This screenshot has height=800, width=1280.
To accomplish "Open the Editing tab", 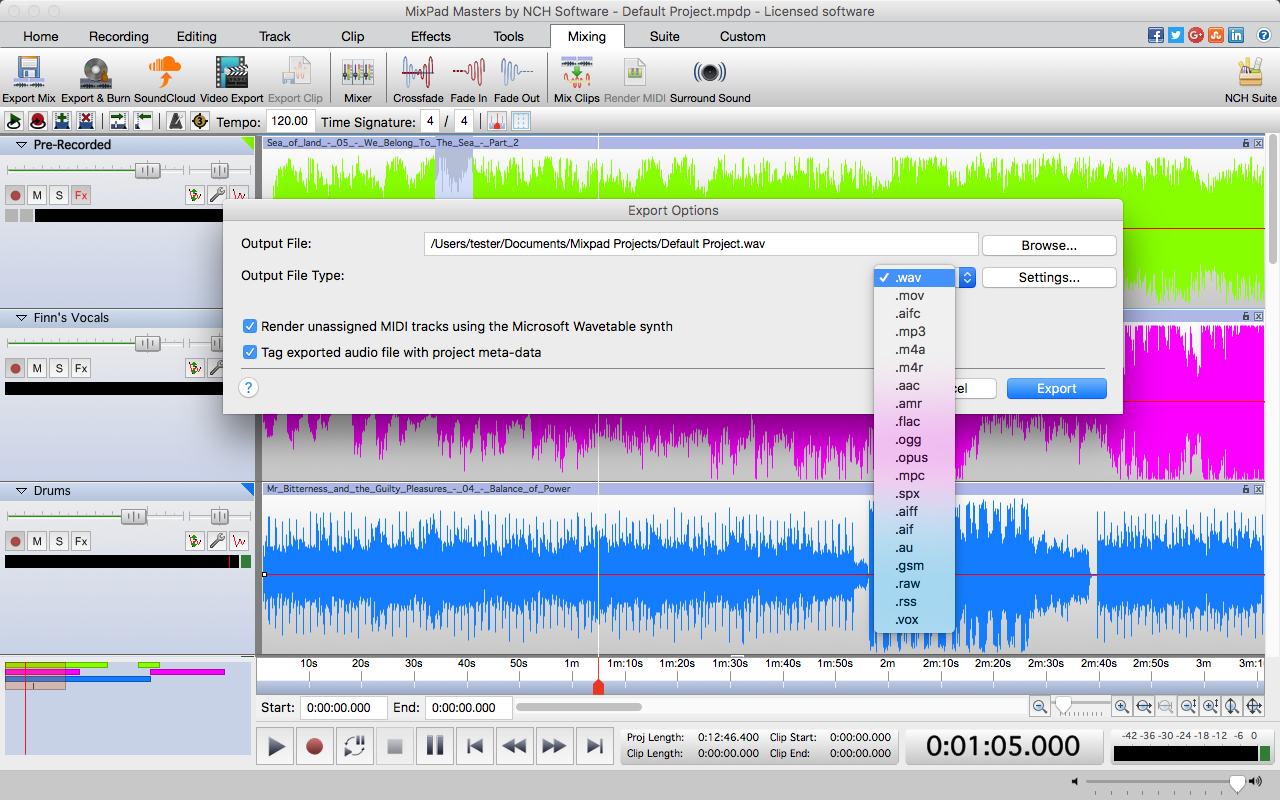I will [x=197, y=36].
